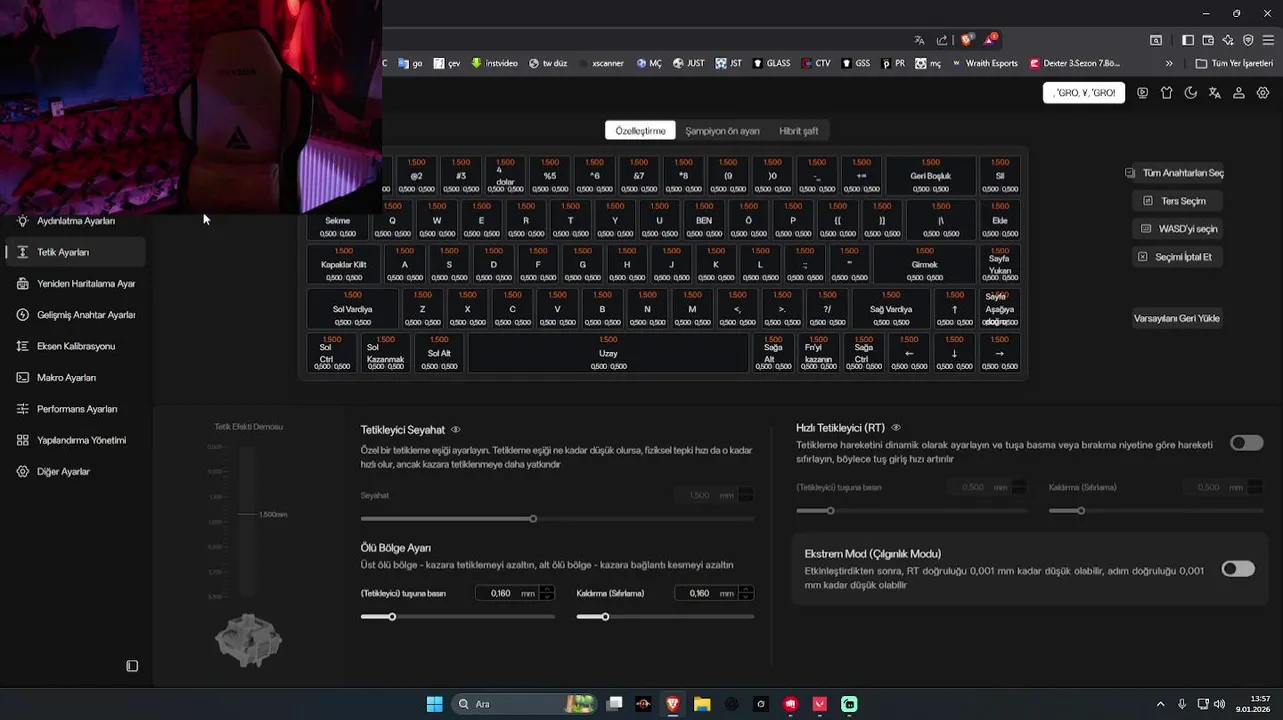Adjust the Kaldırma (Sıfırlama) dead zone stepper
The image size is (1283, 720).
[x=746, y=593]
